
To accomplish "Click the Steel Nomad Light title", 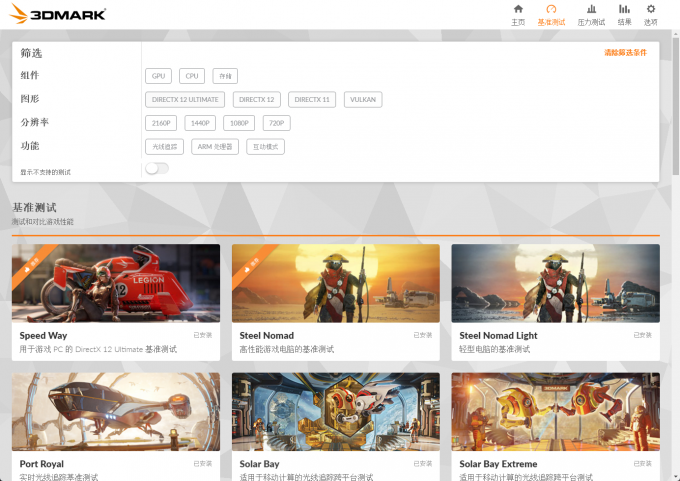I will tap(498, 336).
